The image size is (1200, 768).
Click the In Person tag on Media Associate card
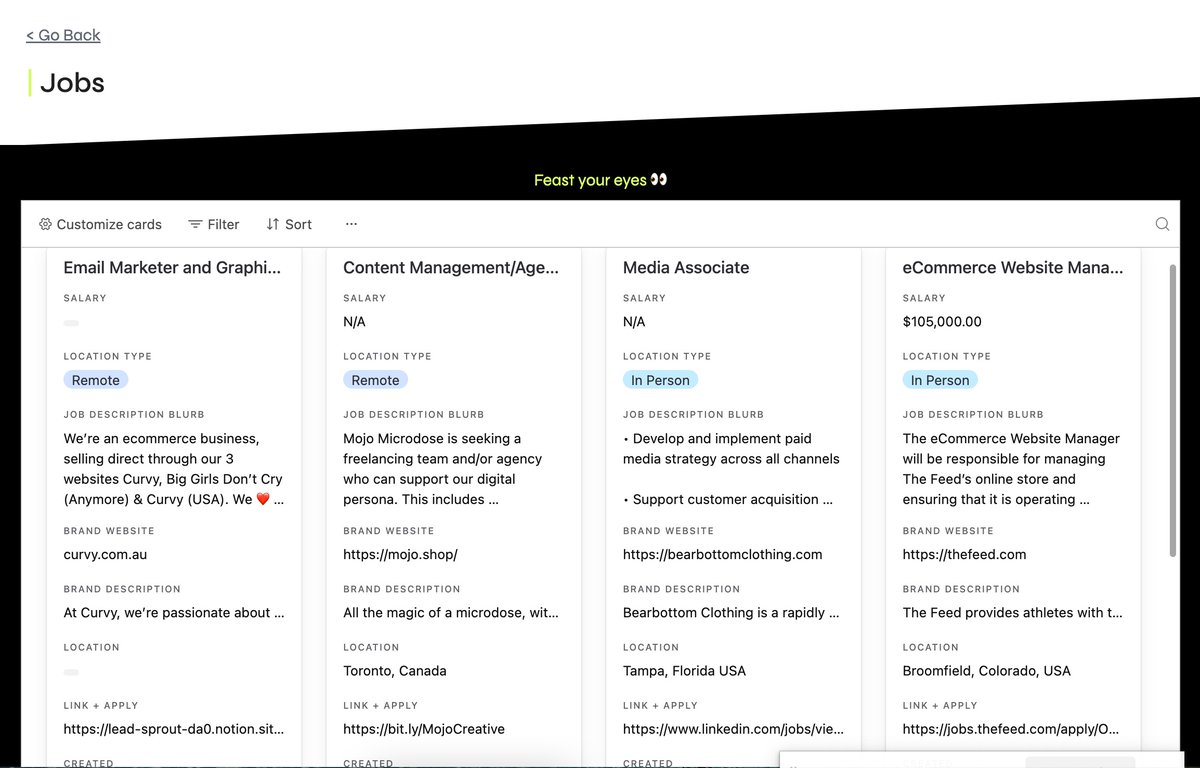point(660,380)
